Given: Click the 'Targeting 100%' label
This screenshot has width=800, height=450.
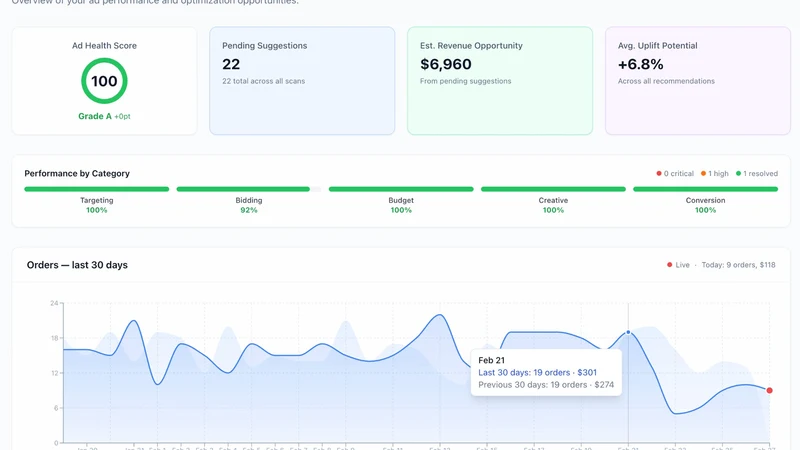Looking at the screenshot, I should (x=96, y=205).
